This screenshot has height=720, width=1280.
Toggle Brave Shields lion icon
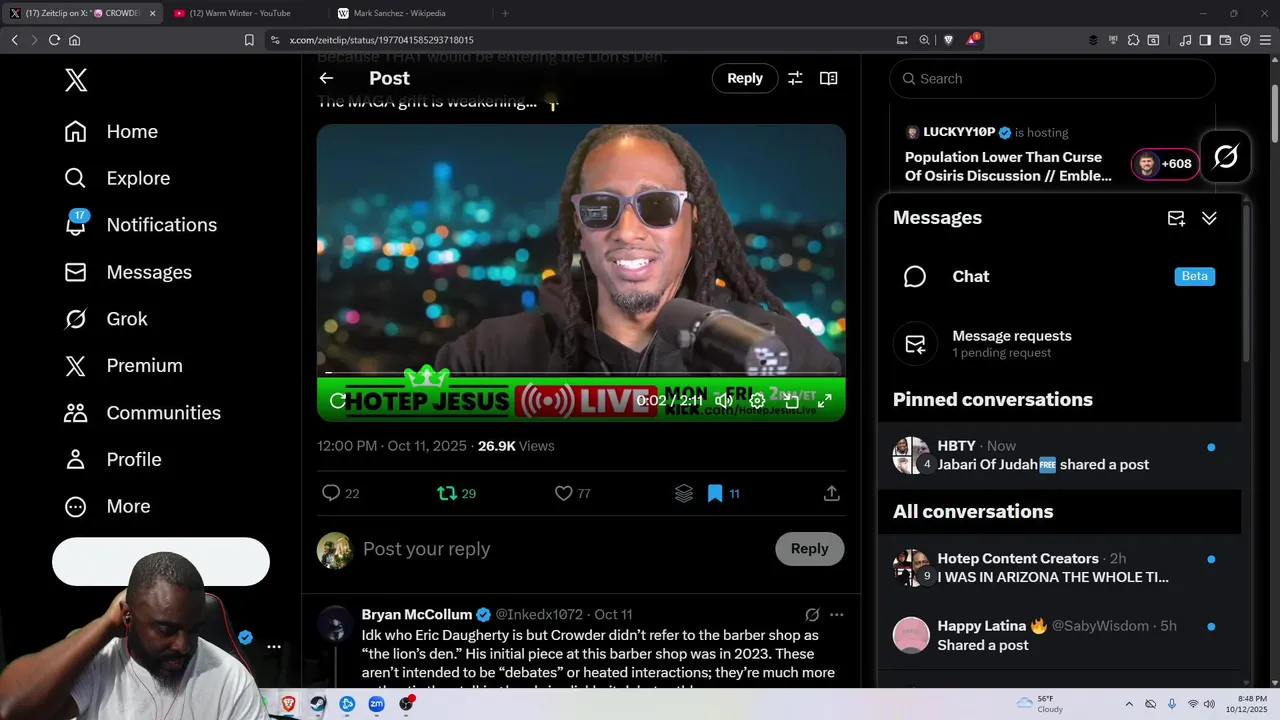point(949,40)
